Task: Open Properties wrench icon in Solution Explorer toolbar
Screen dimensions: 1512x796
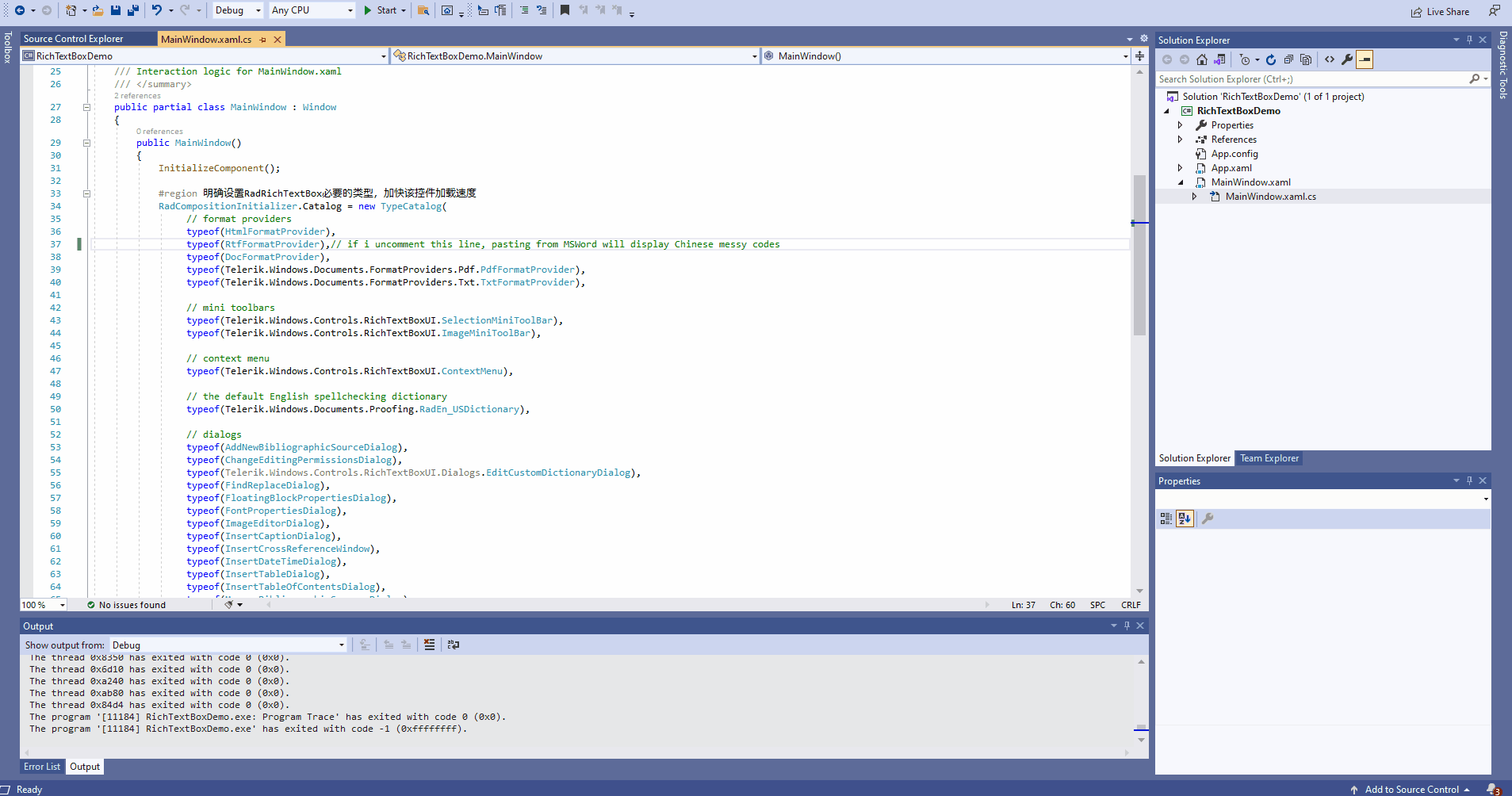Action: (x=1347, y=59)
